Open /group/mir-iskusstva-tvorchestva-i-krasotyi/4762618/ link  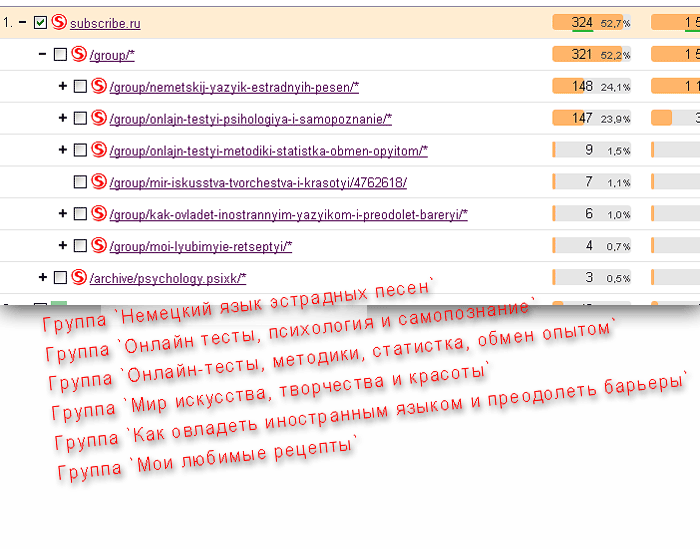pos(258,183)
